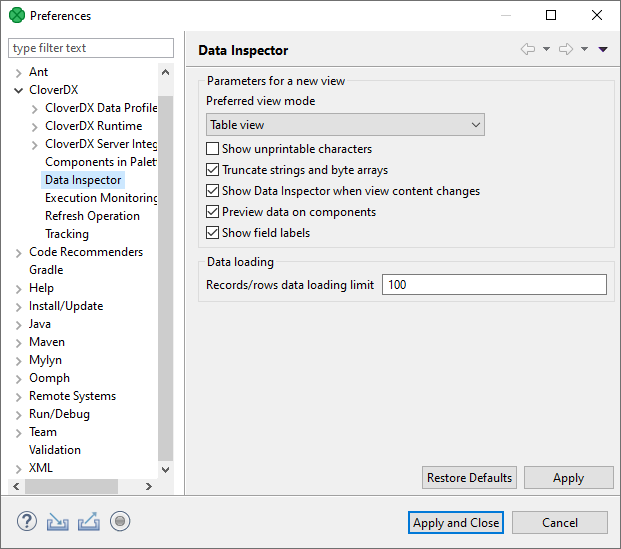The width and height of the screenshot is (621, 549).
Task: Expand the CloverDX Server Integration node
Action: [35, 145]
